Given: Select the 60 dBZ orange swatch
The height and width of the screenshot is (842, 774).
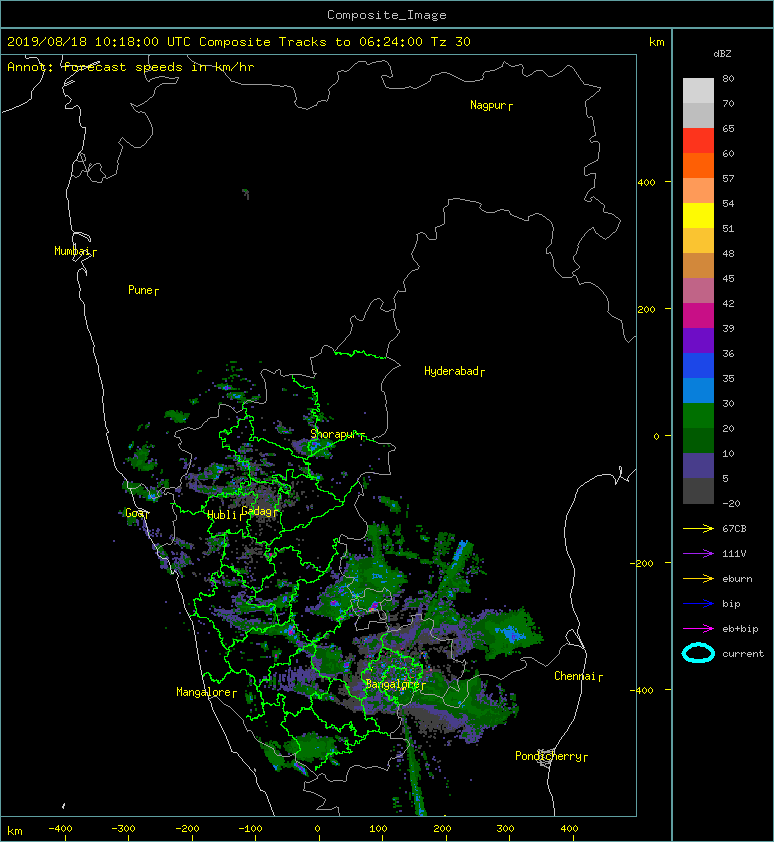Looking at the screenshot, I should pos(698,165).
